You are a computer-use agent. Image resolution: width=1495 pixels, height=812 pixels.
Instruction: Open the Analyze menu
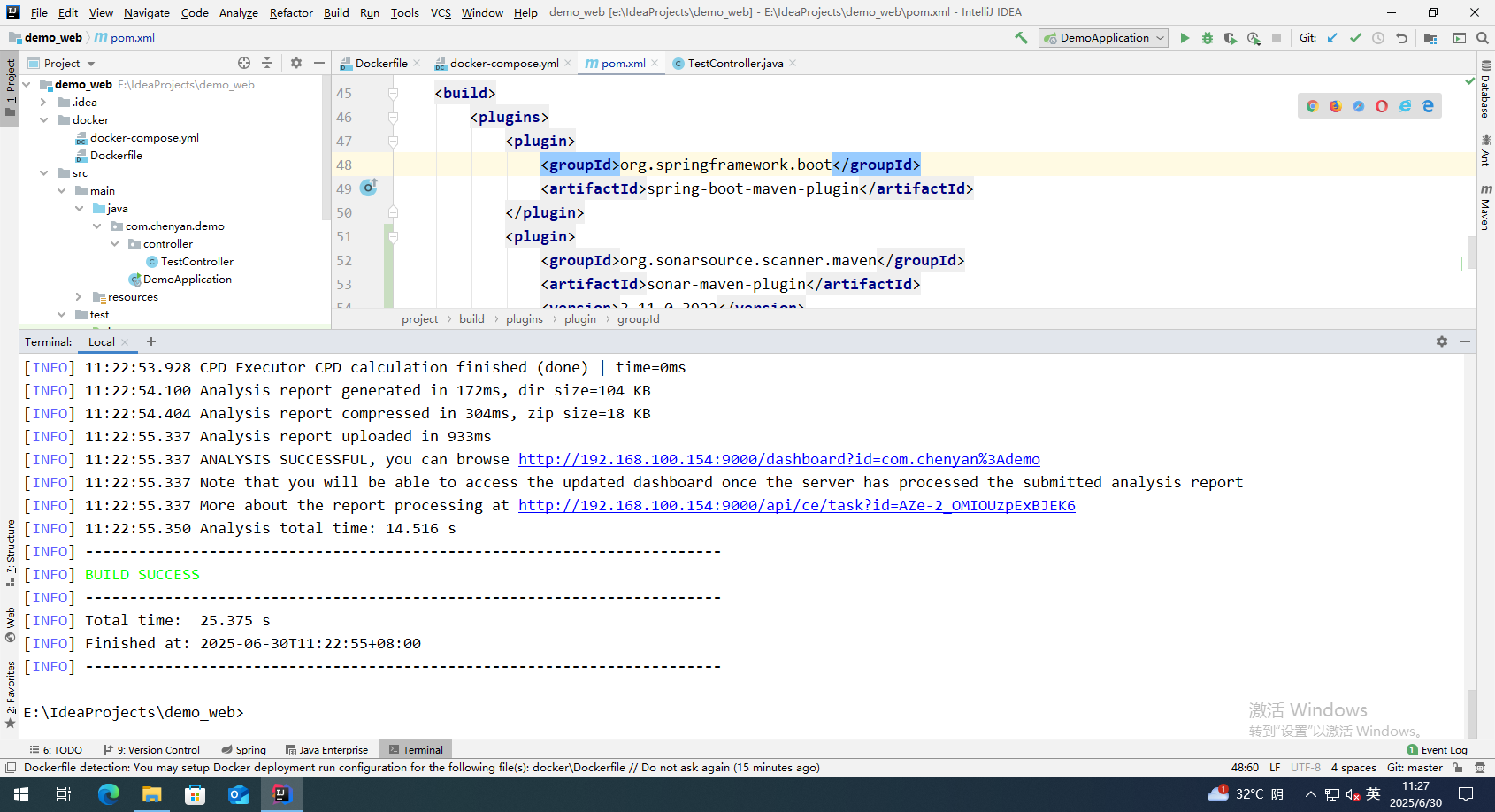click(238, 12)
